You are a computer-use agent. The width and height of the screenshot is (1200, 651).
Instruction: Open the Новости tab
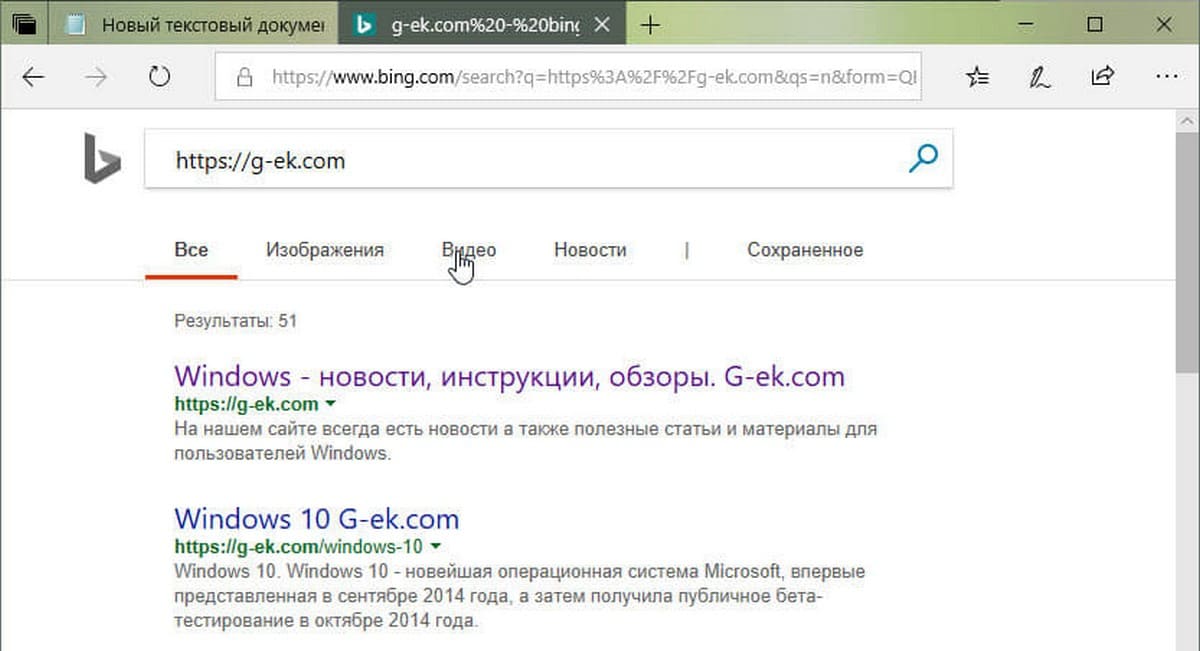(590, 250)
